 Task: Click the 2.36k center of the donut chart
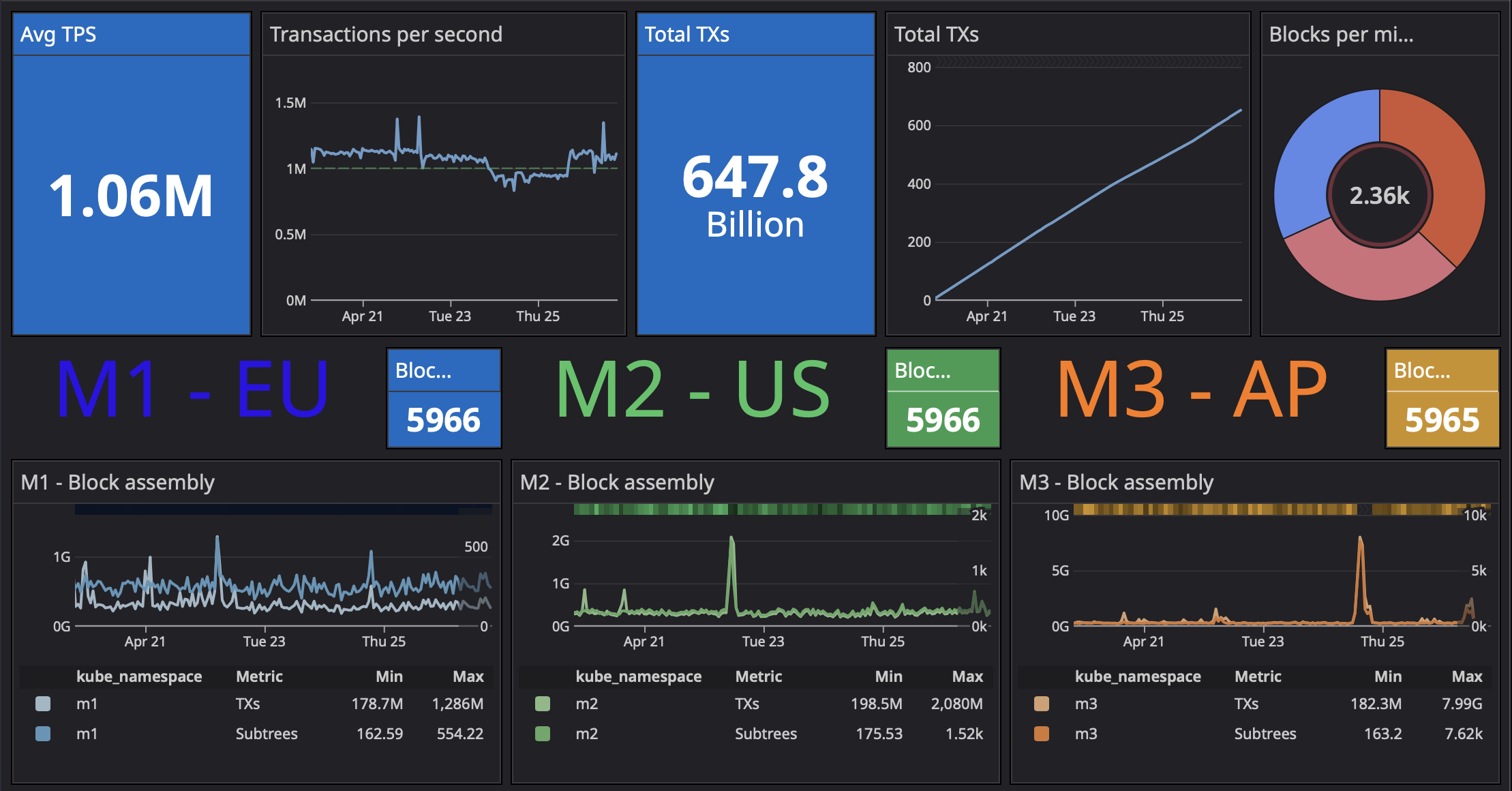click(1379, 196)
